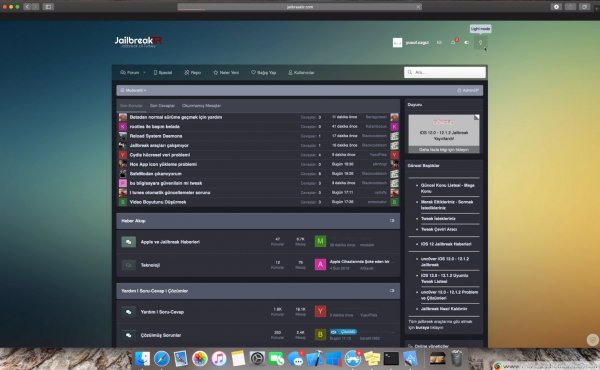
Task: Switch to the Son Cevaplar tab
Action: [x=162, y=106]
